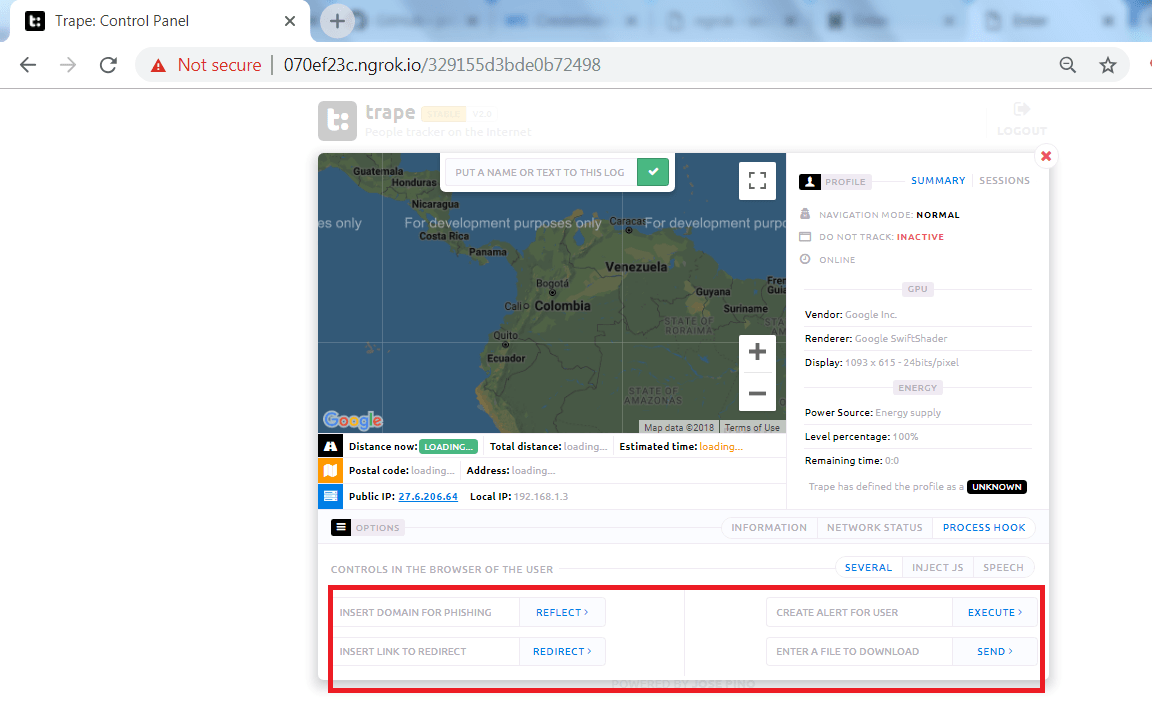Click the Renderer value Google SwiftShader
Image resolution: width=1152 pixels, height=704 pixels.
tap(901, 339)
